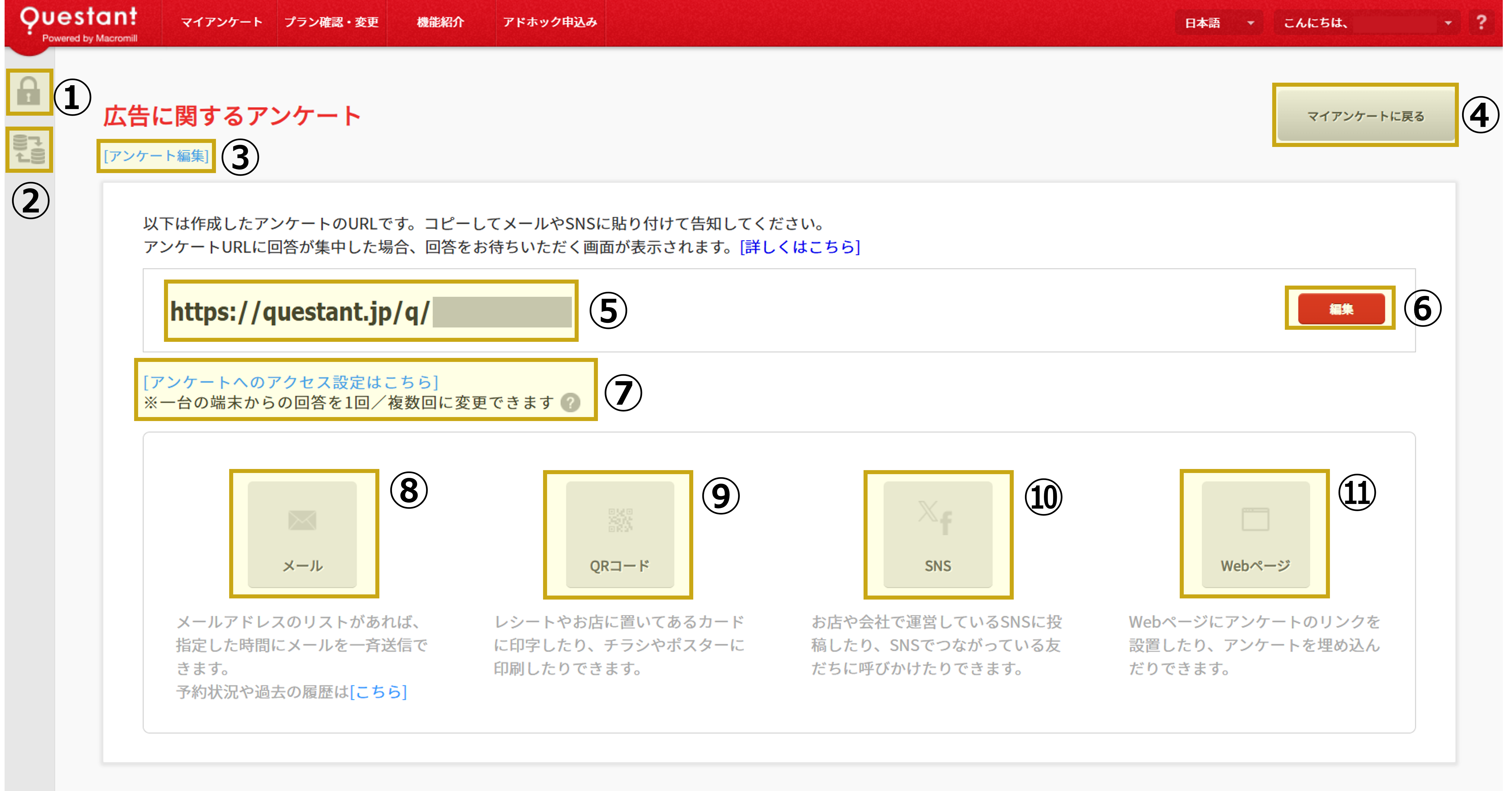This screenshot has width=1512, height=791.
Task: Open the 日本語 language dropdown
Action: tap(1219, 23)
